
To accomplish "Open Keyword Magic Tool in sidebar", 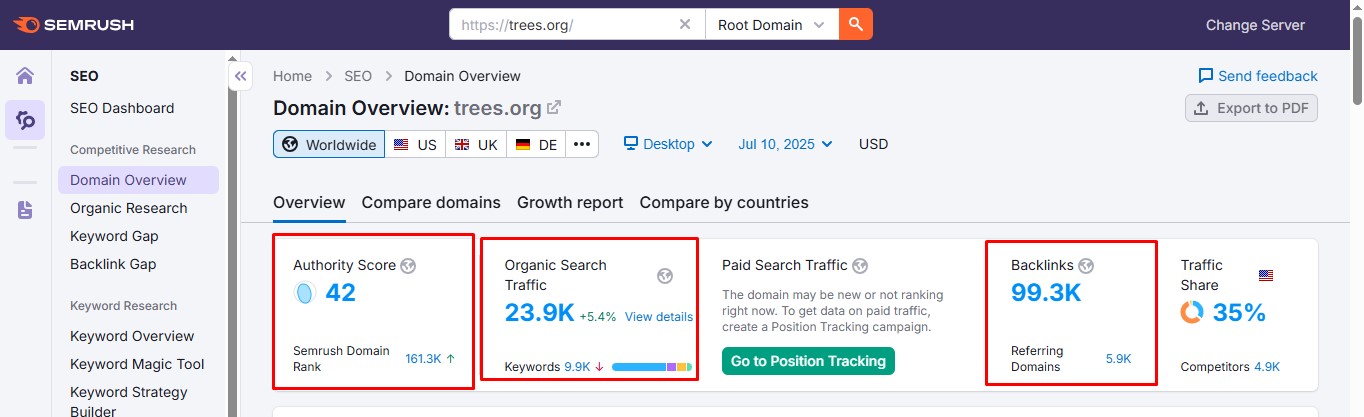I will pos(137,364).
